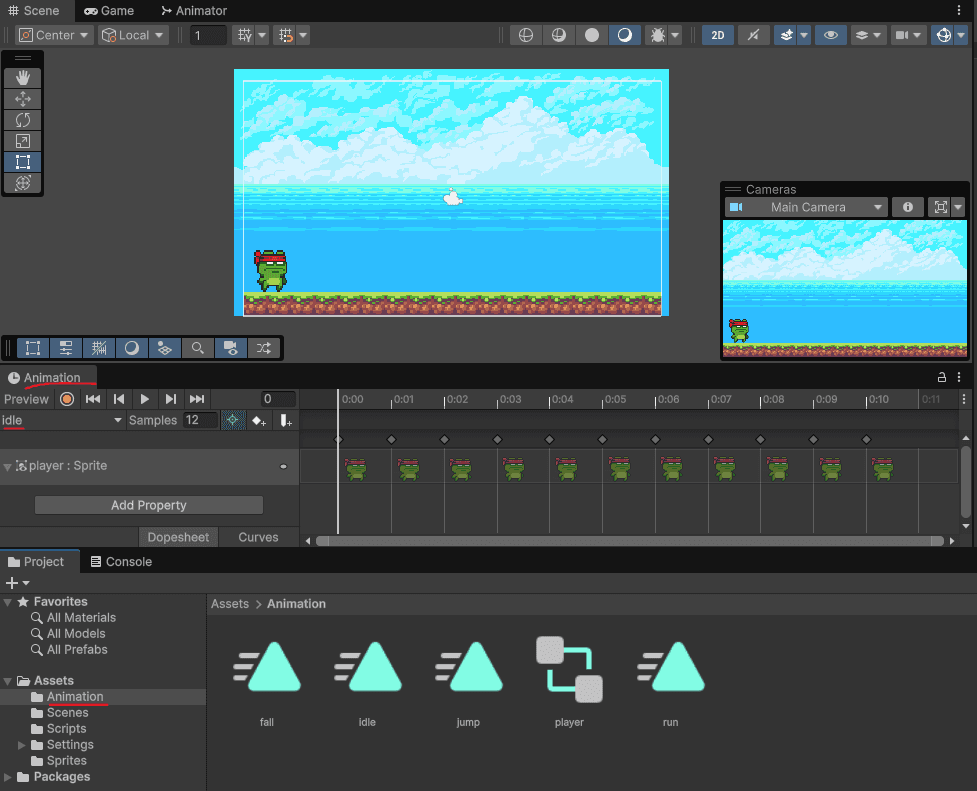Select the Move tool
Image resolution: width=977 pixels, height=791 pixels.
(x=23, y=99)
